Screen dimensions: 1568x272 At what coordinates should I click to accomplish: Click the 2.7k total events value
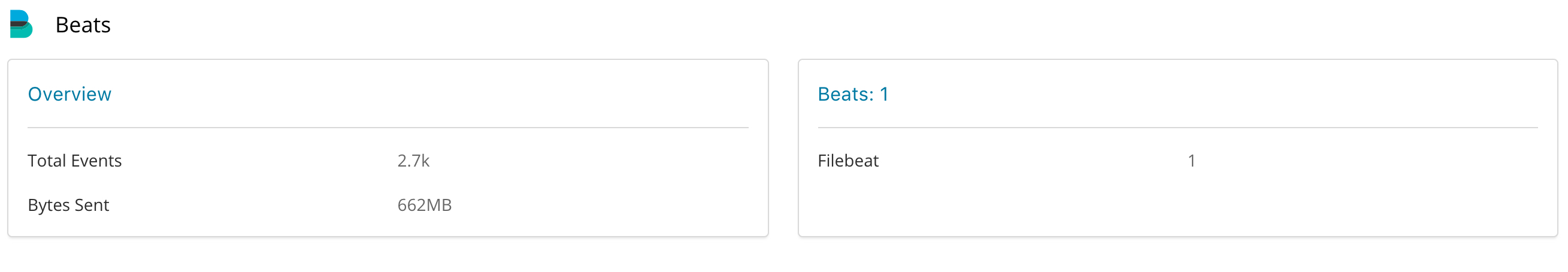pyautogui.click(x=413, y=161)
